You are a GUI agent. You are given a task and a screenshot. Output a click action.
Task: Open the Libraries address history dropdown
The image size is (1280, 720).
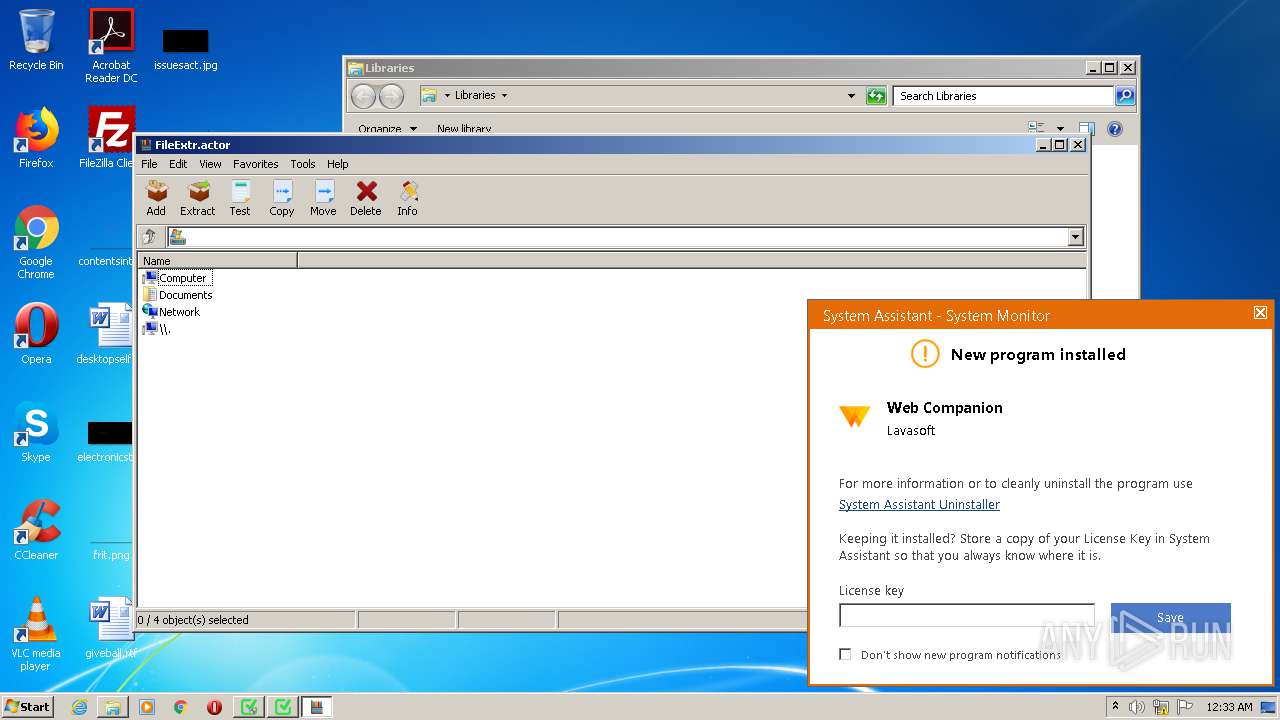point(851,96)
